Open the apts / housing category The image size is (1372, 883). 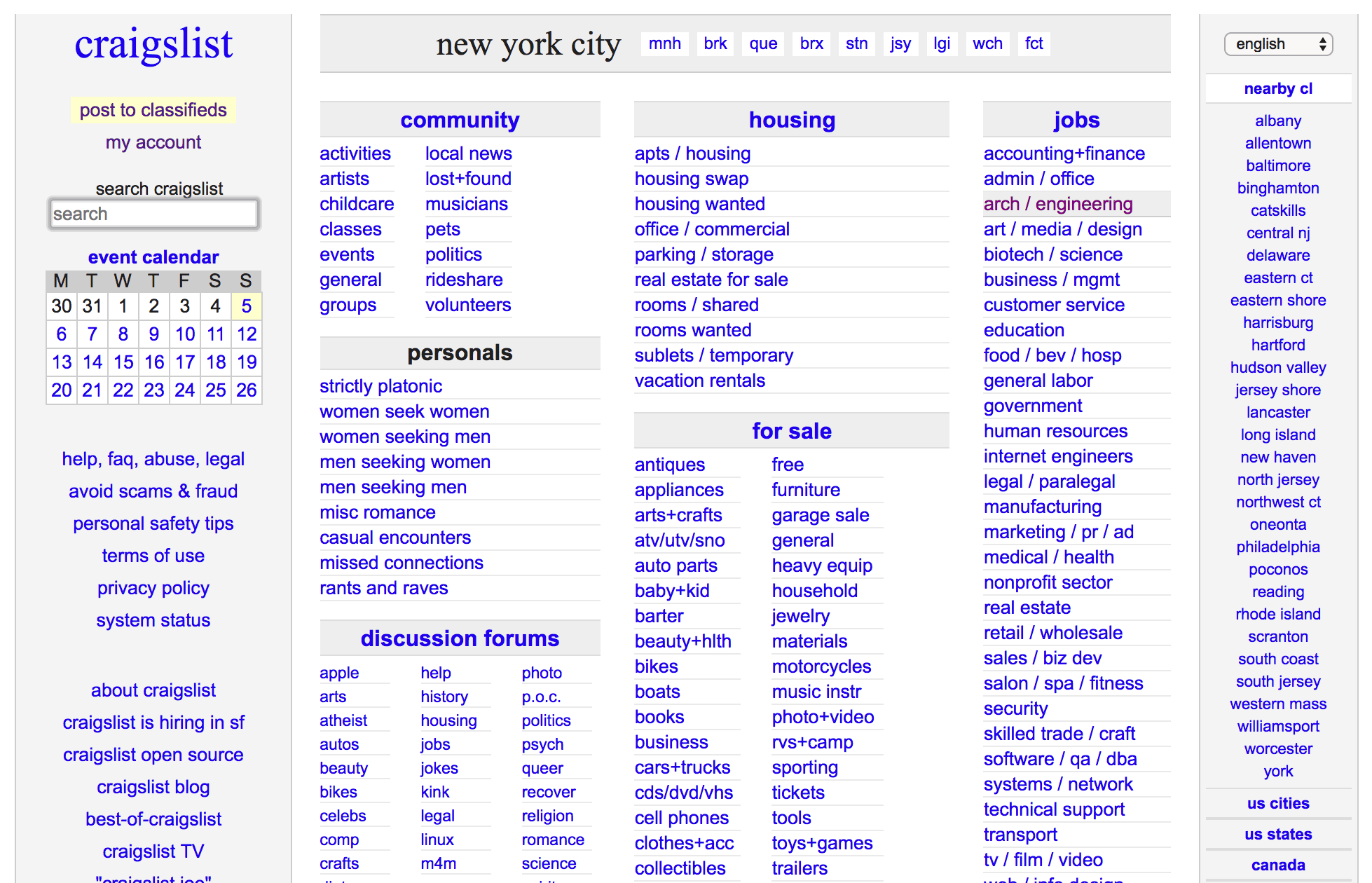click(x=692, y=153)
